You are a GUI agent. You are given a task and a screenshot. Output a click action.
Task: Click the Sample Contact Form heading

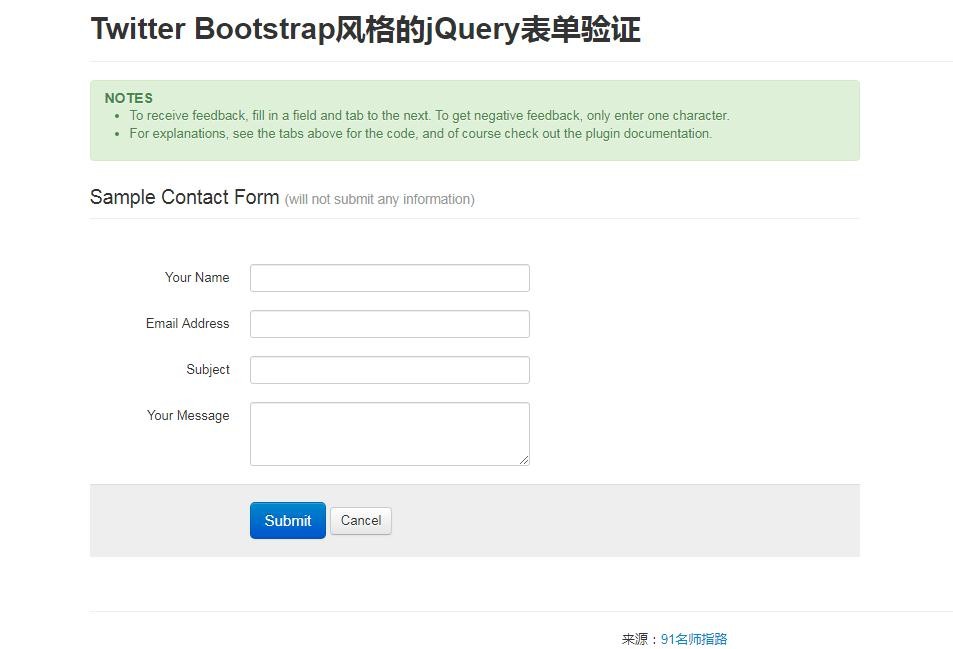tap(184, 197)
